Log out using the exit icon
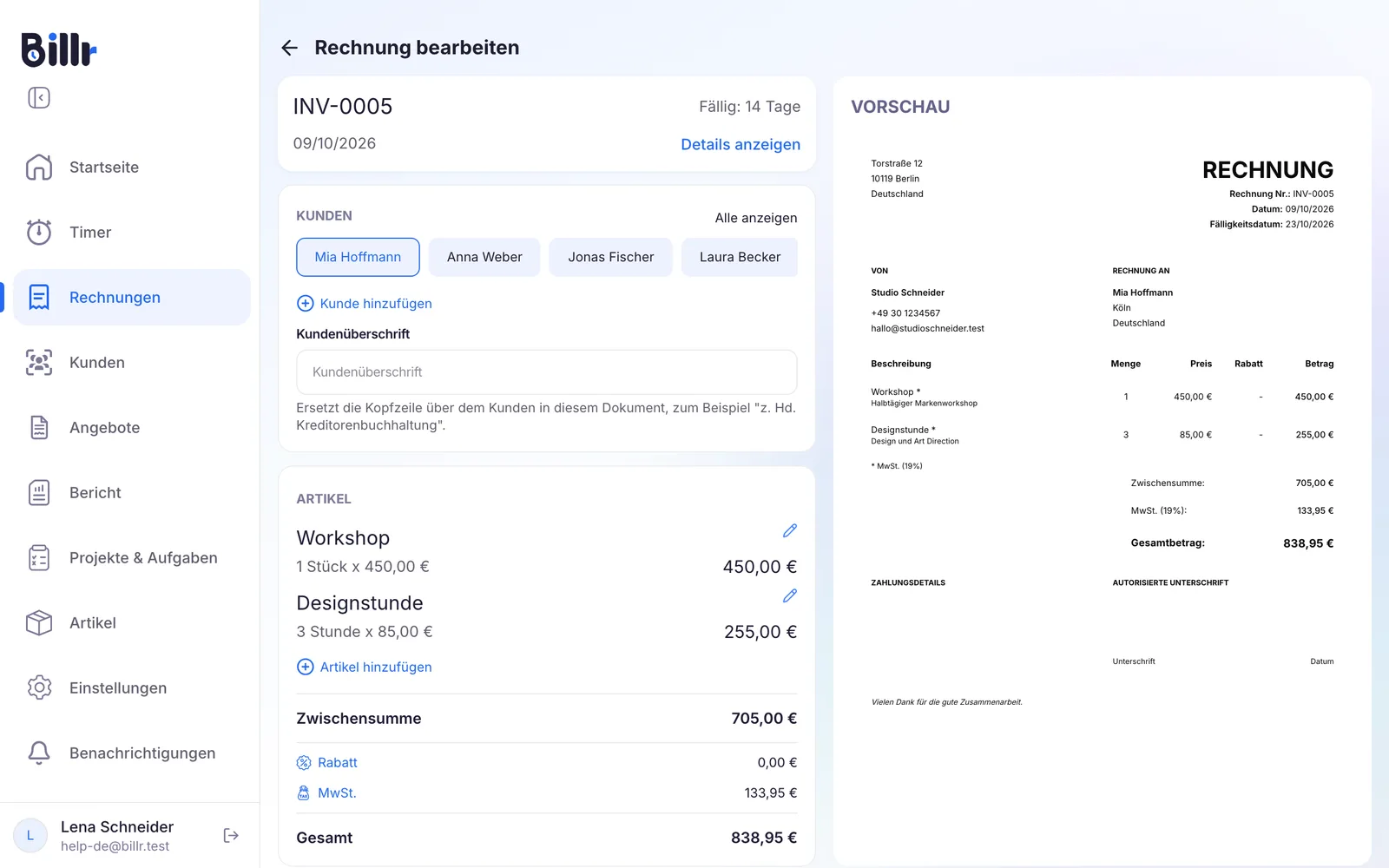This screenshot has height=868, width=1389. click(231, 835)
